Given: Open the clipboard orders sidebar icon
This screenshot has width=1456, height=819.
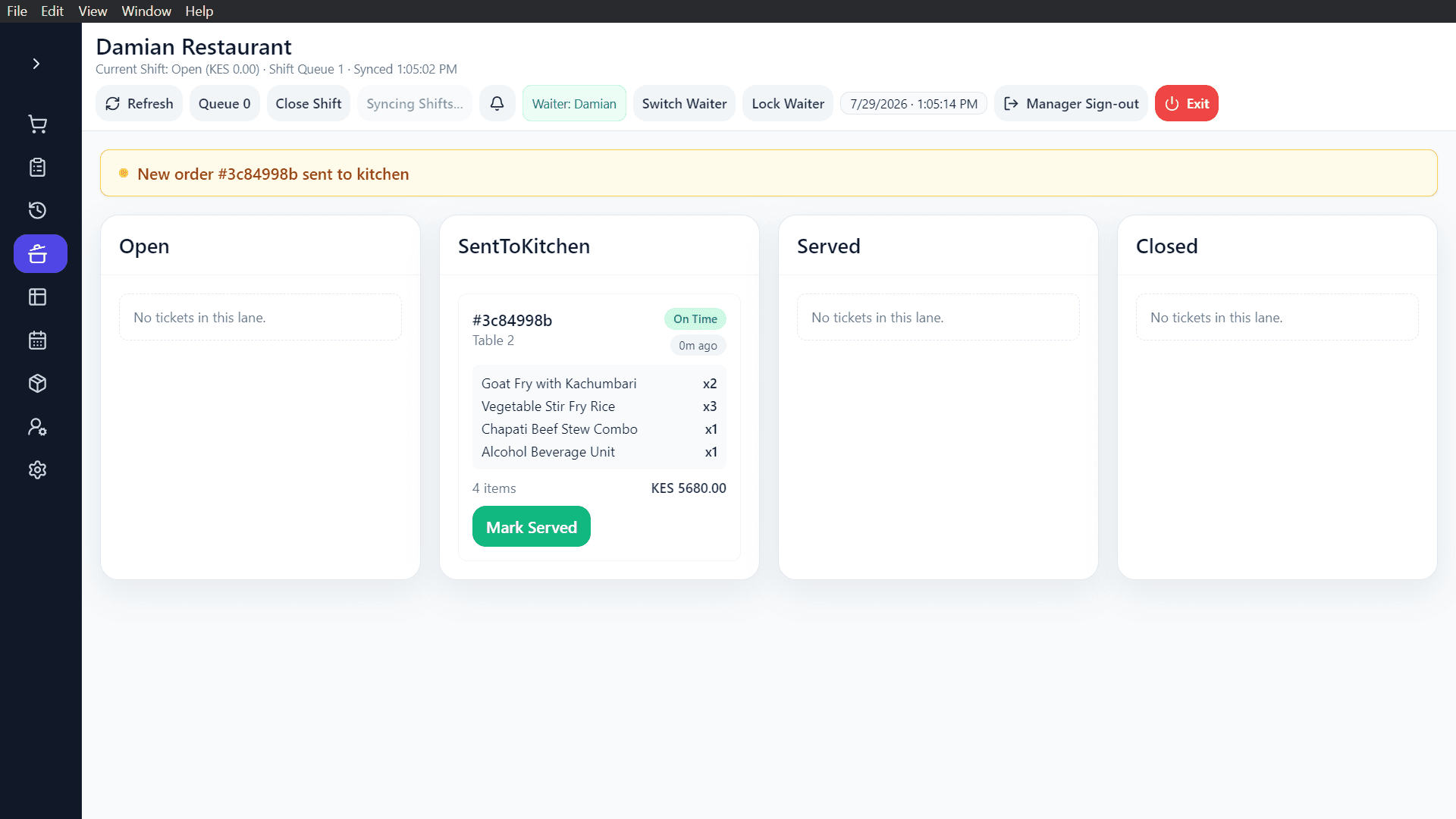Looking at the screenshot, I should [38, 168].
